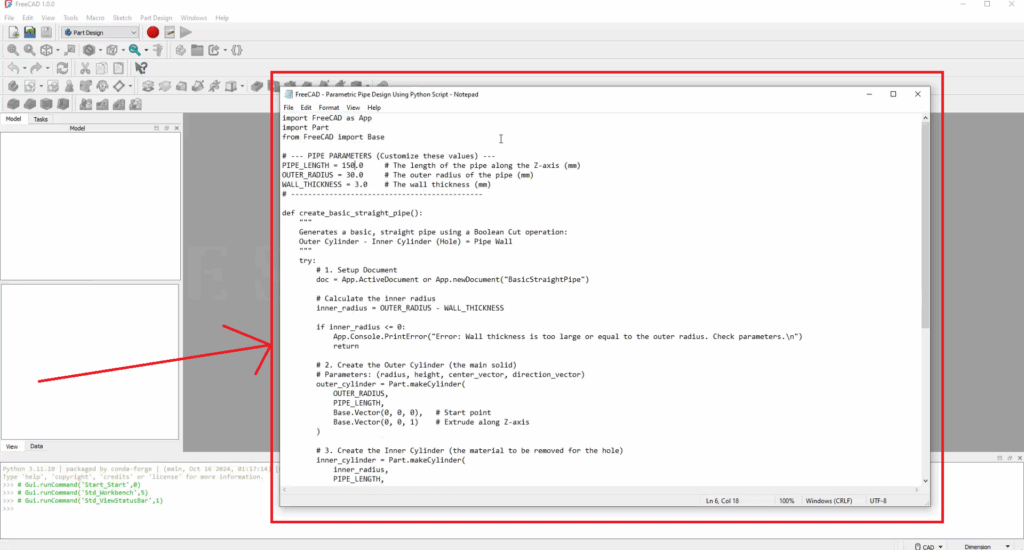This screenshot has height=550, width=1024.
Task: Float the Model panel with undock button
Action: tap(167, 128)
